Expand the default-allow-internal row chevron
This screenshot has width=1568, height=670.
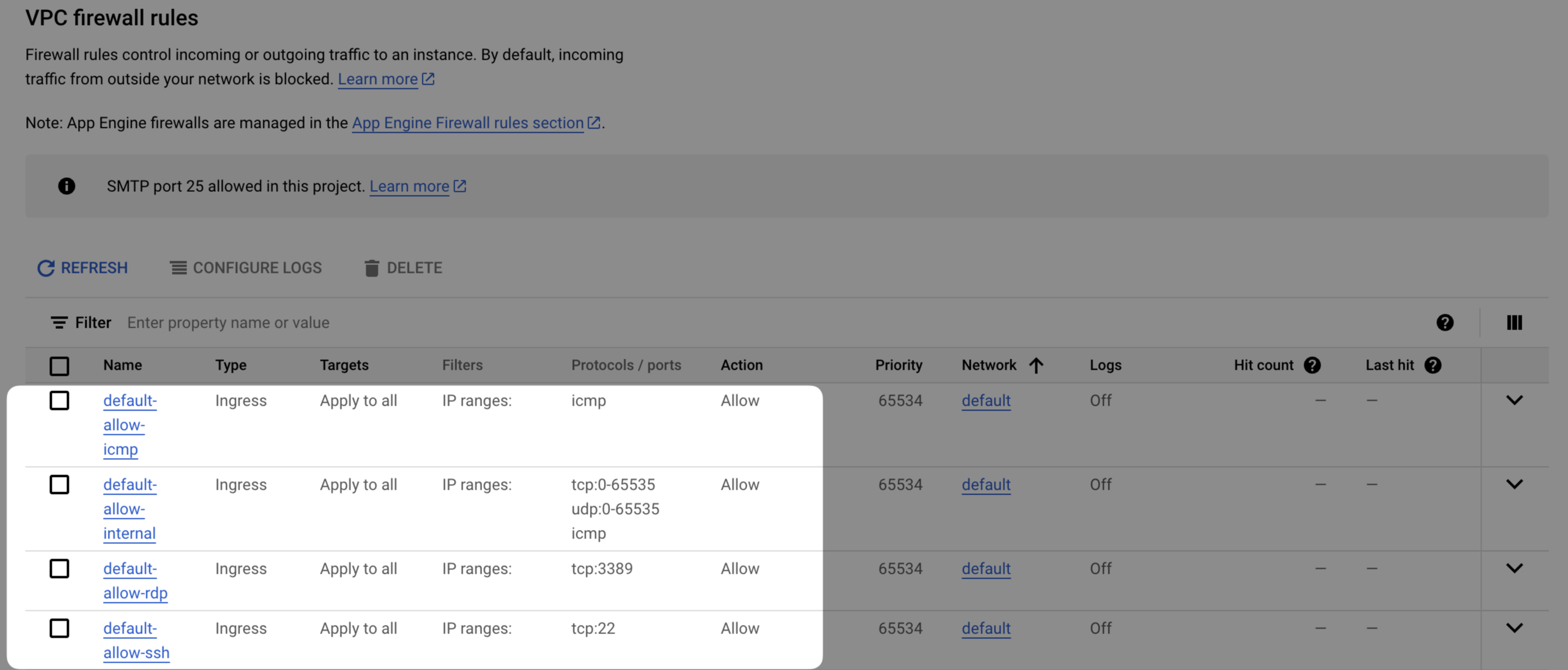(x=1514, y=484)
